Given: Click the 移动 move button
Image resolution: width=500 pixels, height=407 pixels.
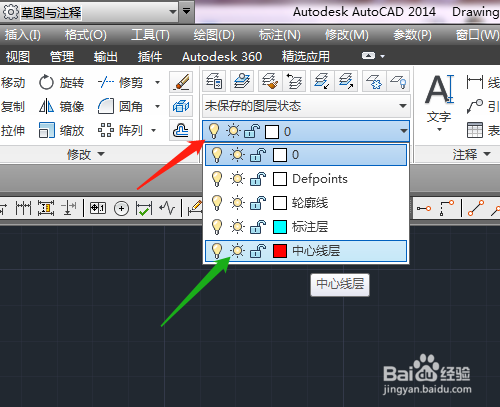Looking at the screenshot, I should point(13,82).
